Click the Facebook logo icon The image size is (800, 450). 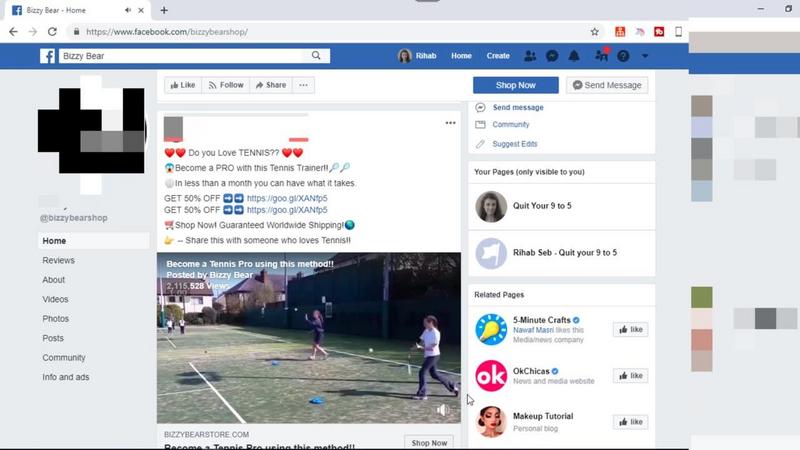(x=47, y=56)
